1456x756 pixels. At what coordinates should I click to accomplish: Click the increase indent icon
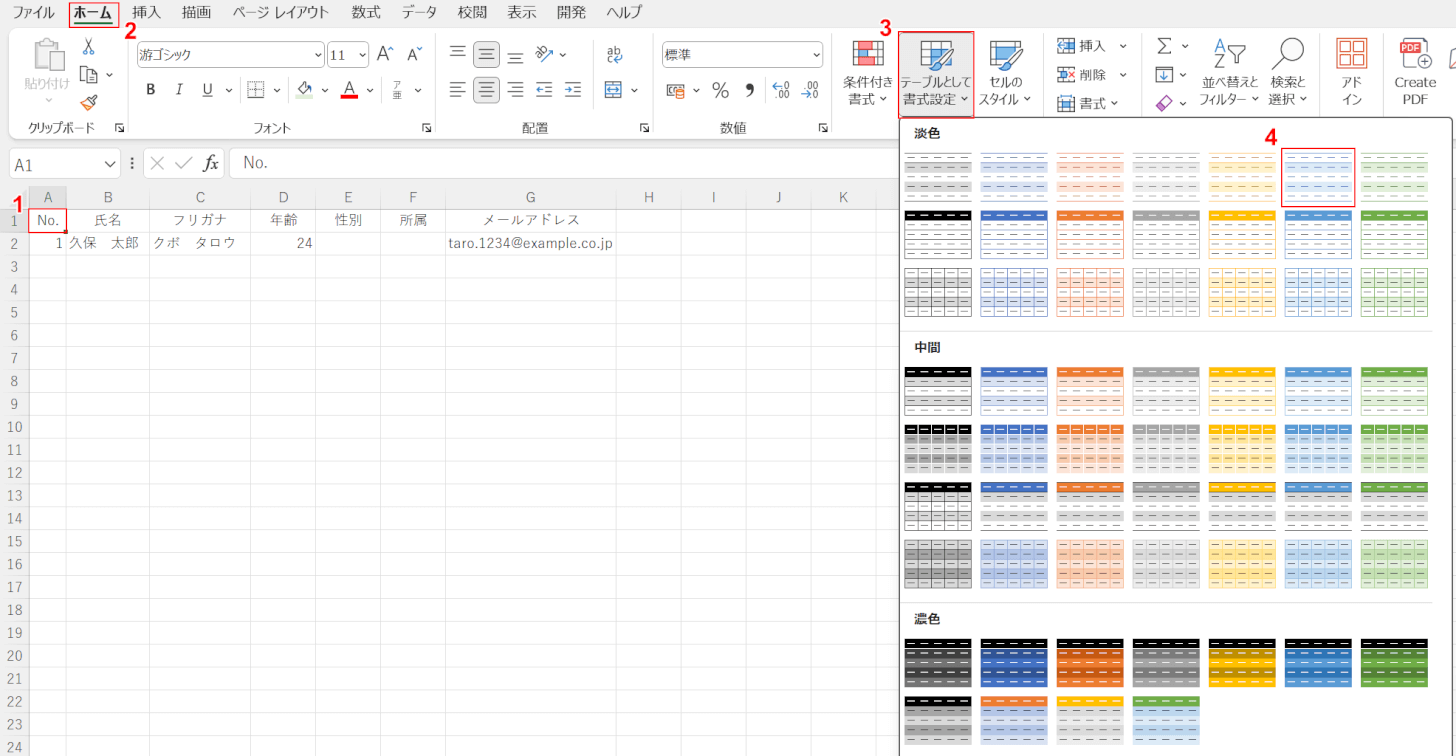(573, 90)
